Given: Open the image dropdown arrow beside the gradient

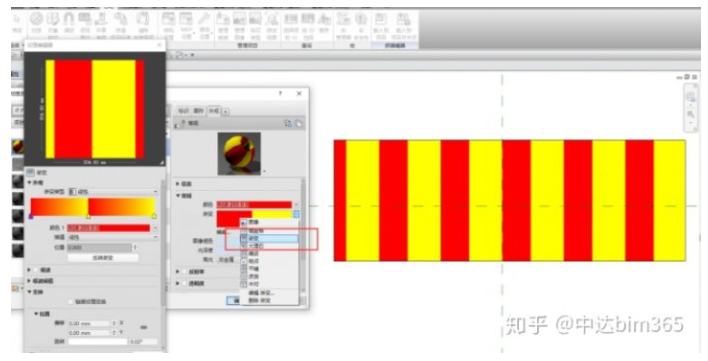Looking at the screenshot, I should coord(296,215).
